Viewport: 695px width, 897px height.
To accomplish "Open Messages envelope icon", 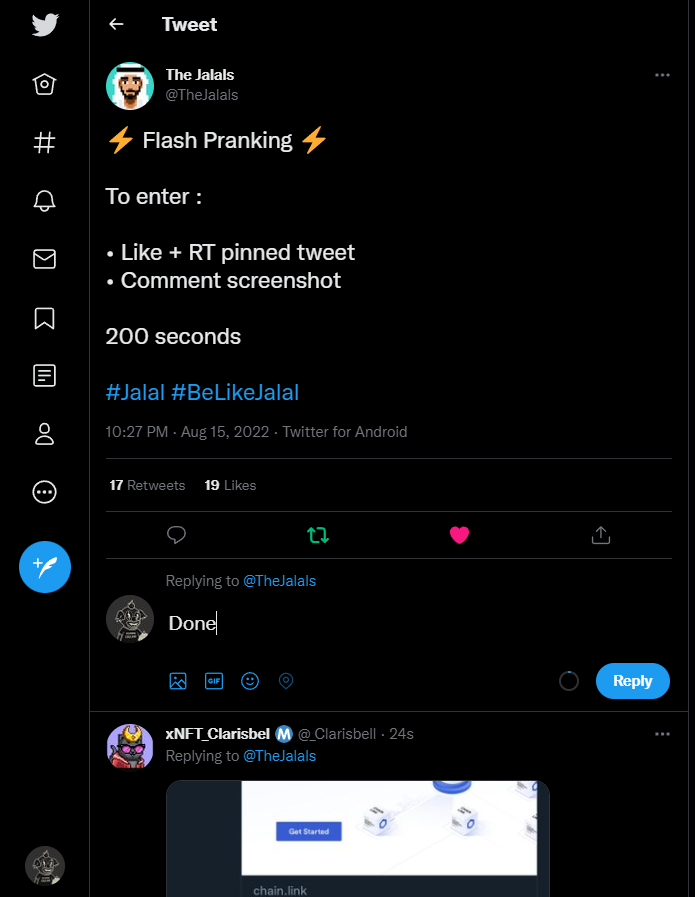I will tap(45, 259).
